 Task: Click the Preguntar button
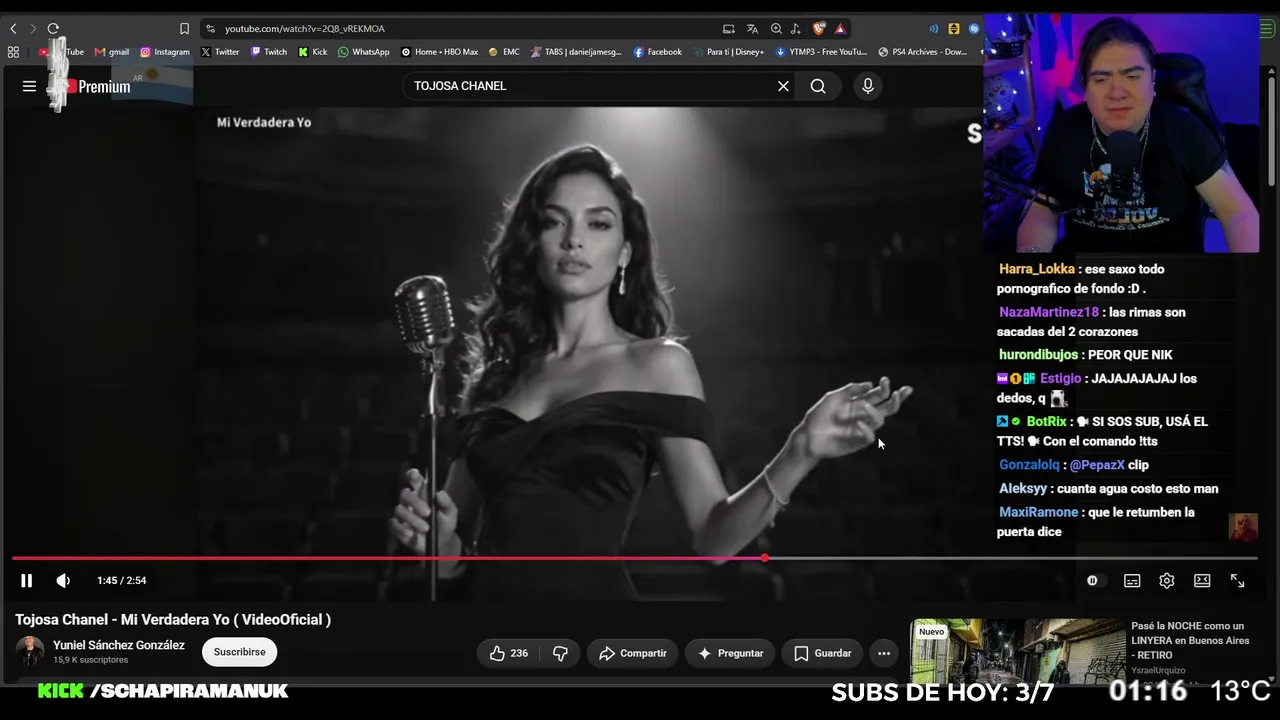pos(730,653)
